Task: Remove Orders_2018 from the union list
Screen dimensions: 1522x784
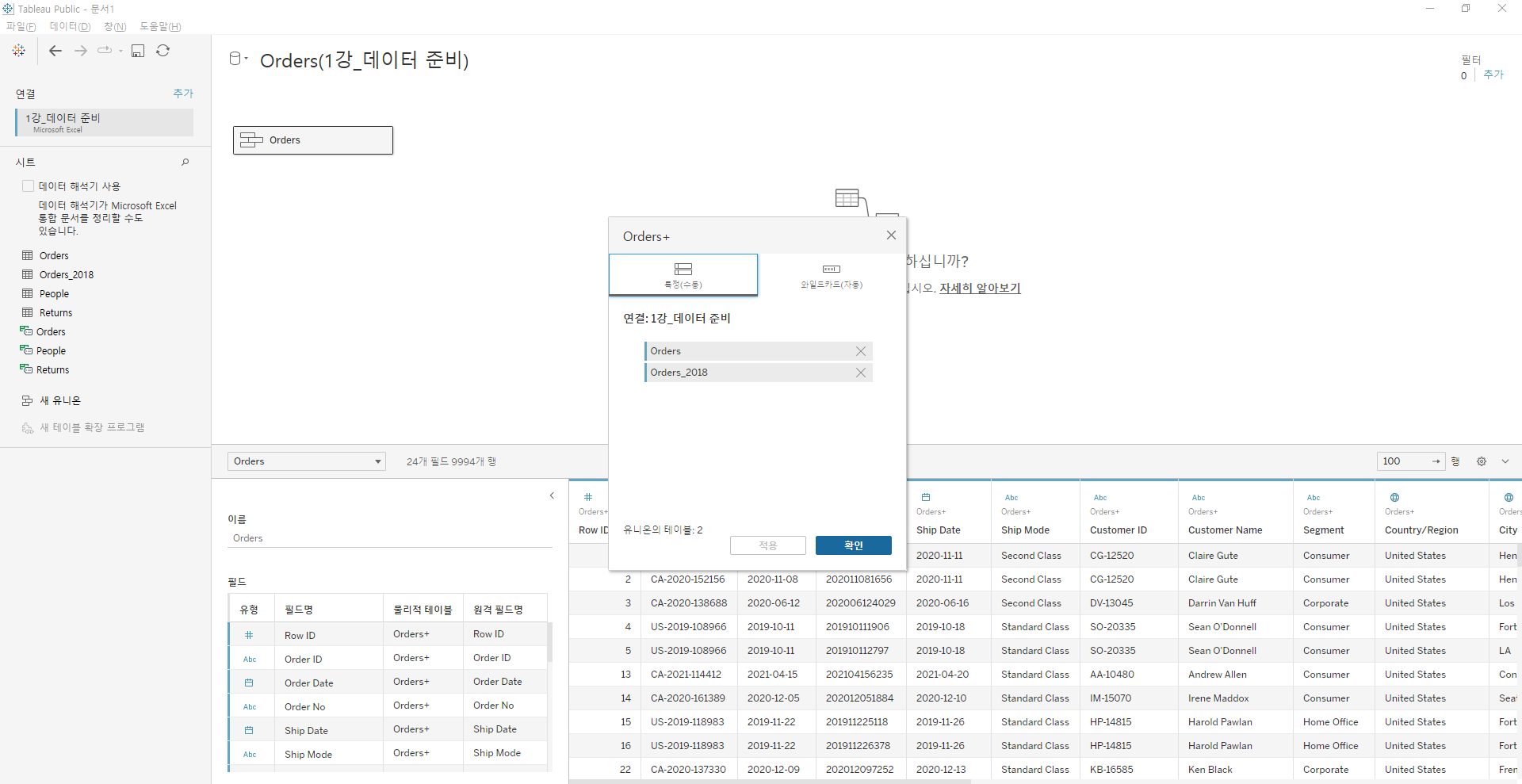Action: point(861,373)
